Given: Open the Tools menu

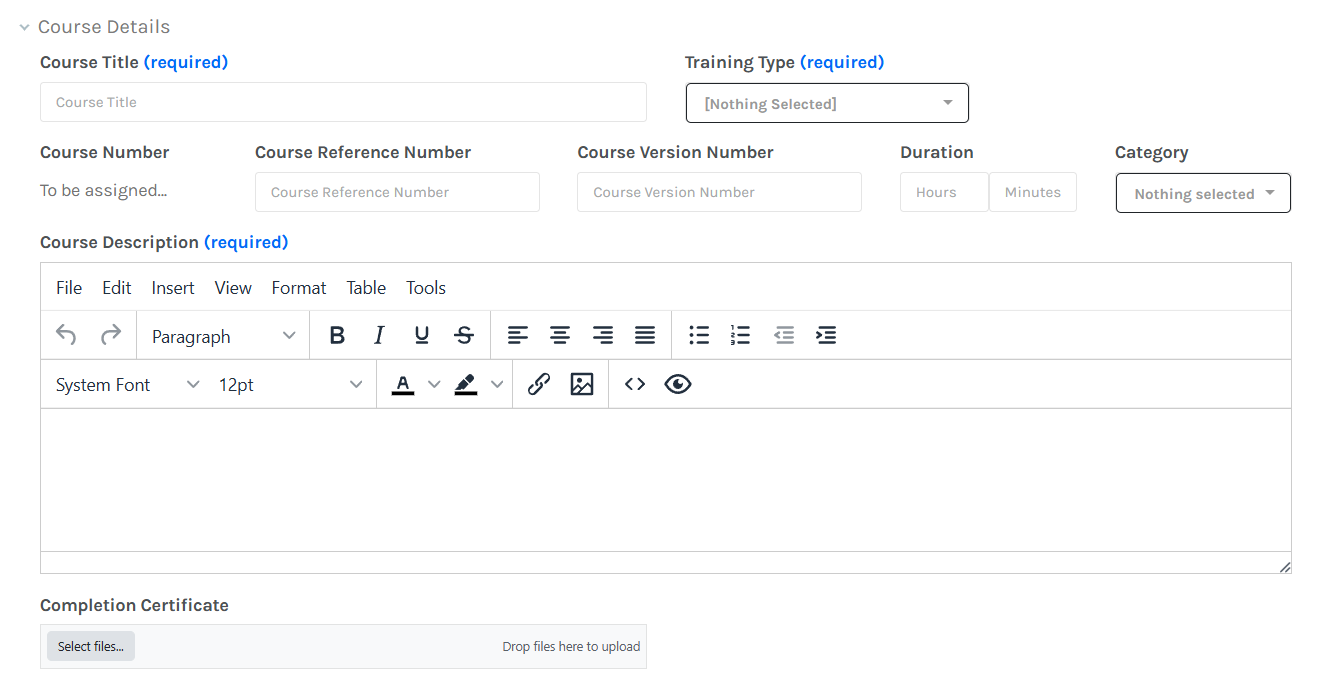Looking at the screenshot, I should pyautogui.click(x=426, y=288).
